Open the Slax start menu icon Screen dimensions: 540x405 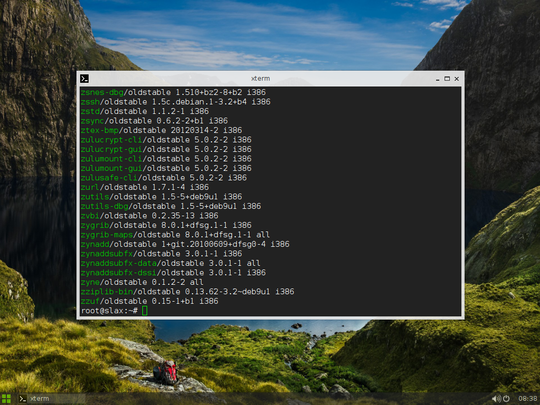tap(6, 399)
